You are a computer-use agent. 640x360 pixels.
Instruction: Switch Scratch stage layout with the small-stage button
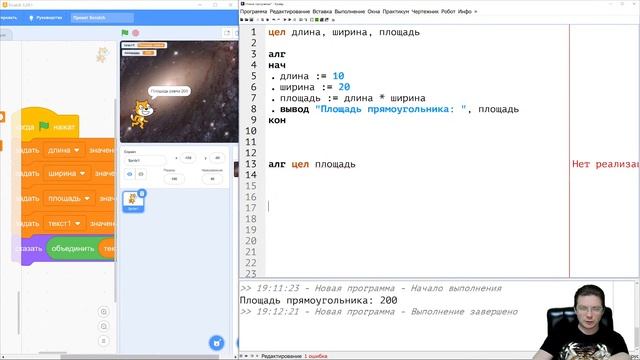tap(227, 33)
